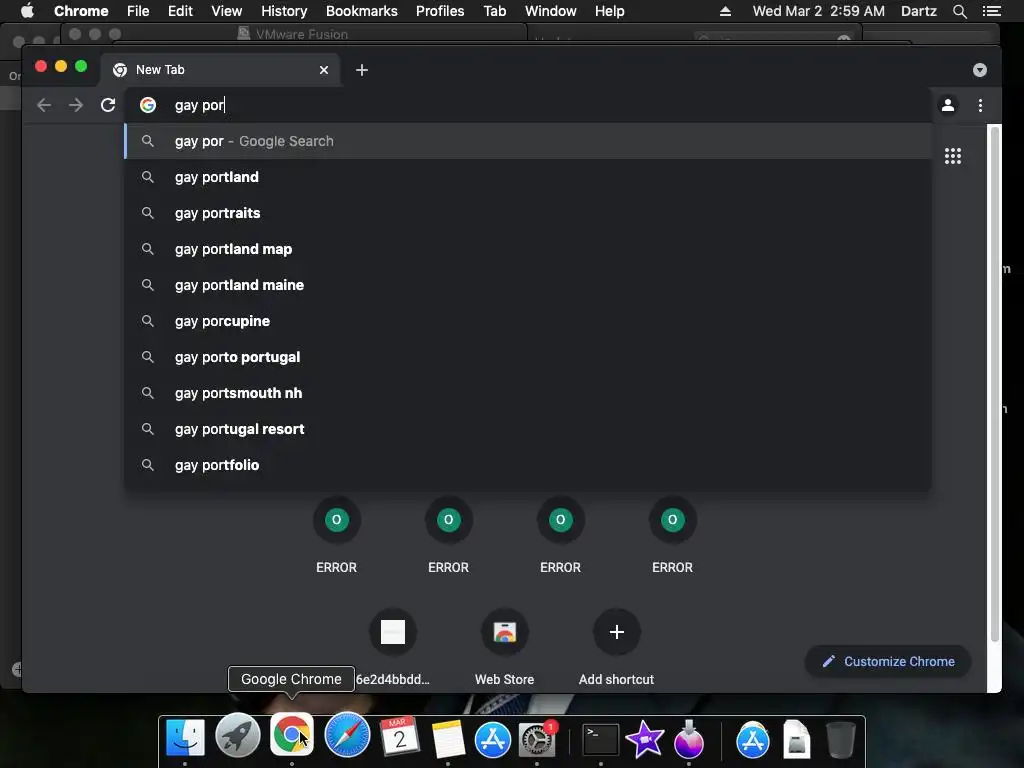Open a new tab with the plus icon

[x=362, y=70]
